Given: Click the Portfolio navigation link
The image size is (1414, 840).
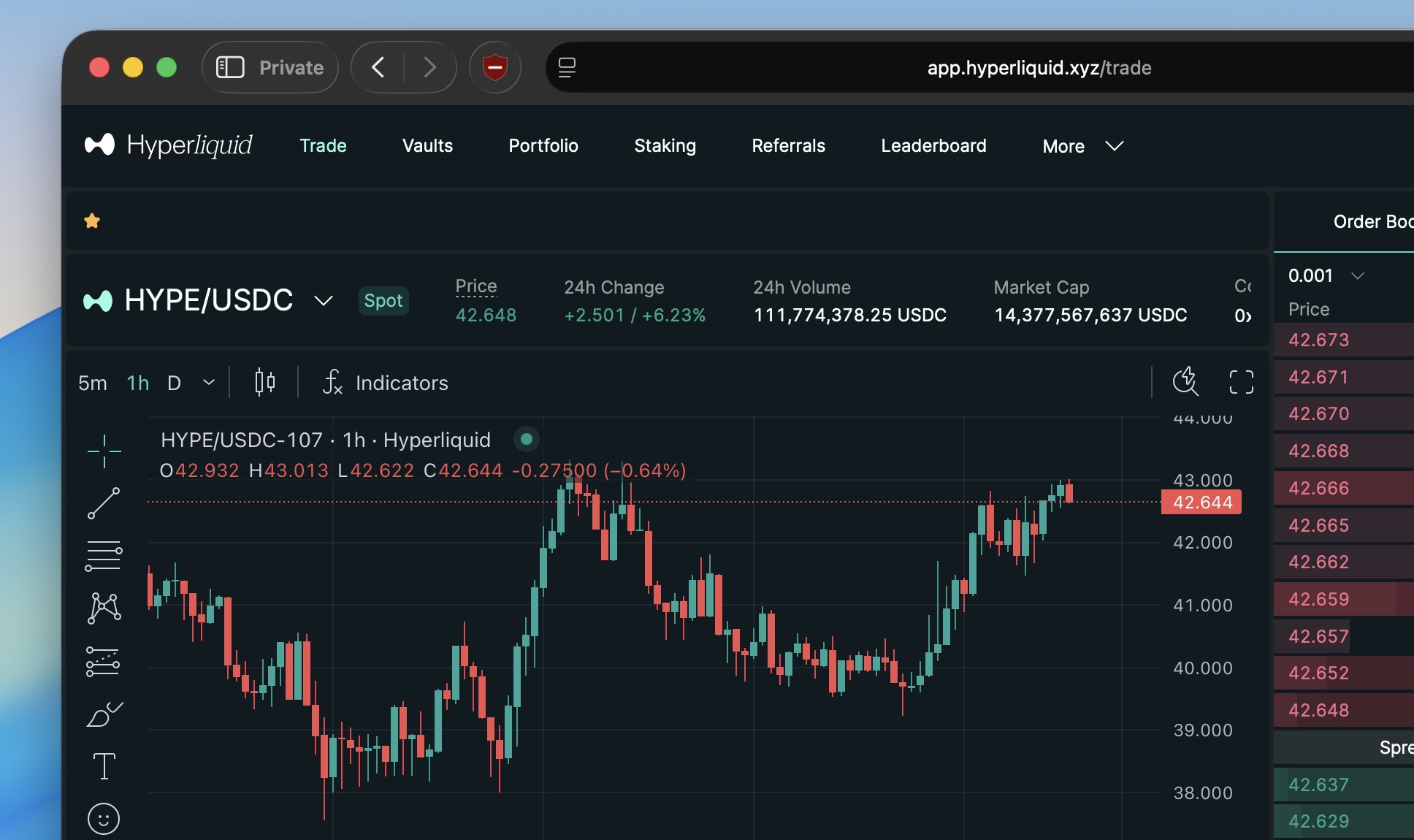Looking at the screenshot, I should [x=543, y=146].
